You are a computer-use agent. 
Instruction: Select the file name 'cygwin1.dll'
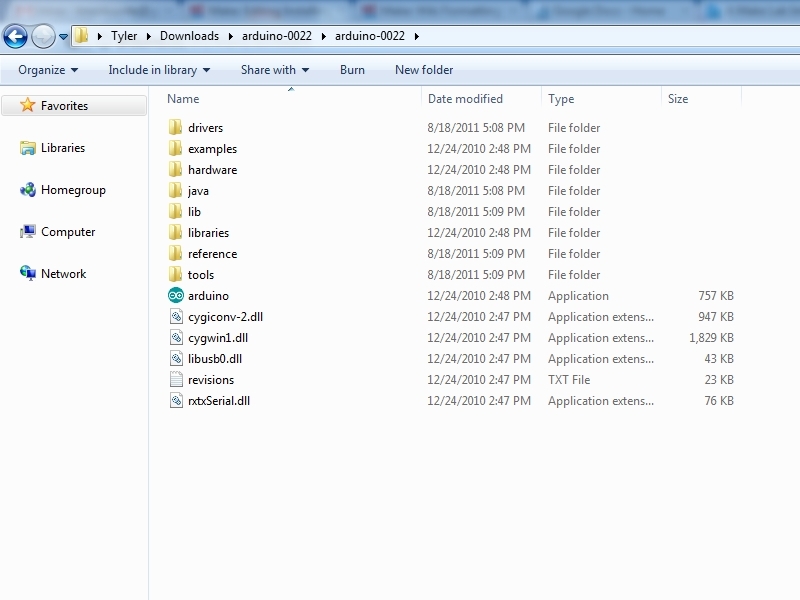(218, 338)
